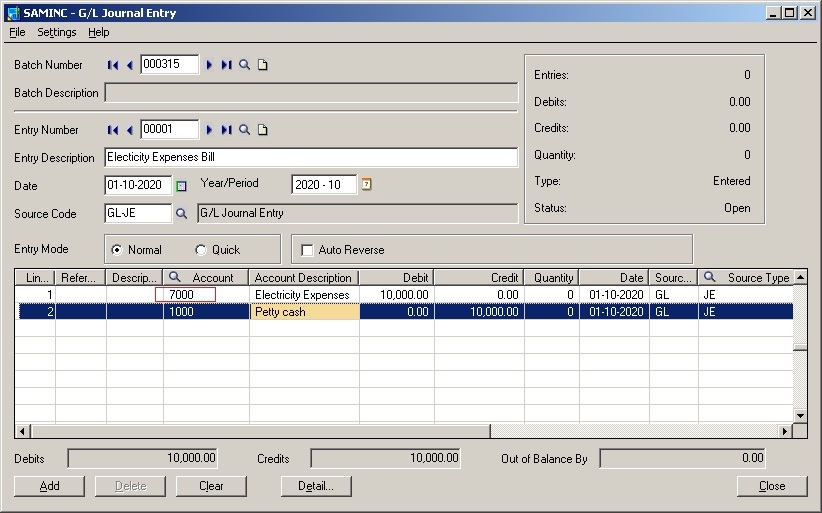Click the horizontal scroll right arrow
This screenshot has height=513, width=822.
tap(785, 431)
